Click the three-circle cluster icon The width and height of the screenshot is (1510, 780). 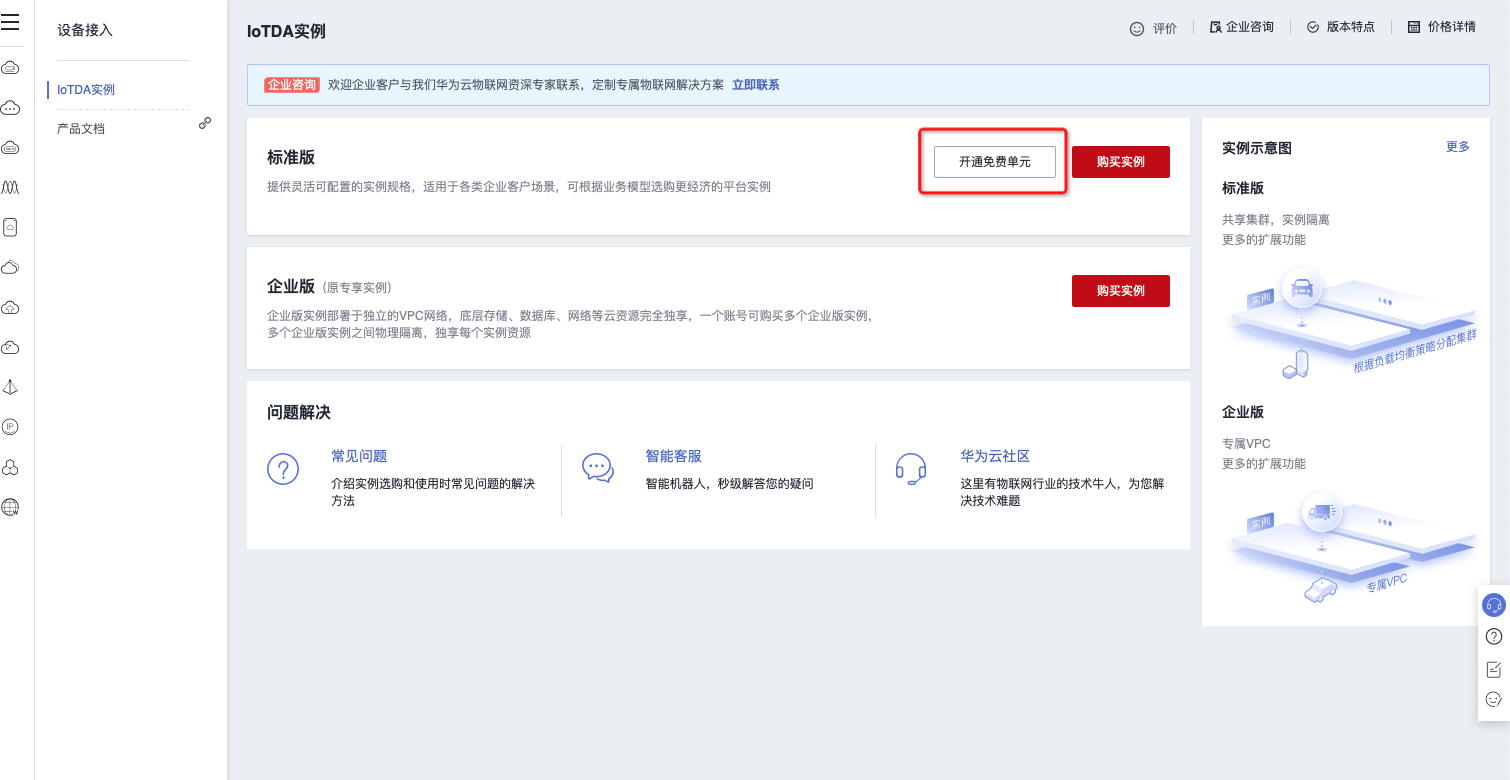(10, 468)
